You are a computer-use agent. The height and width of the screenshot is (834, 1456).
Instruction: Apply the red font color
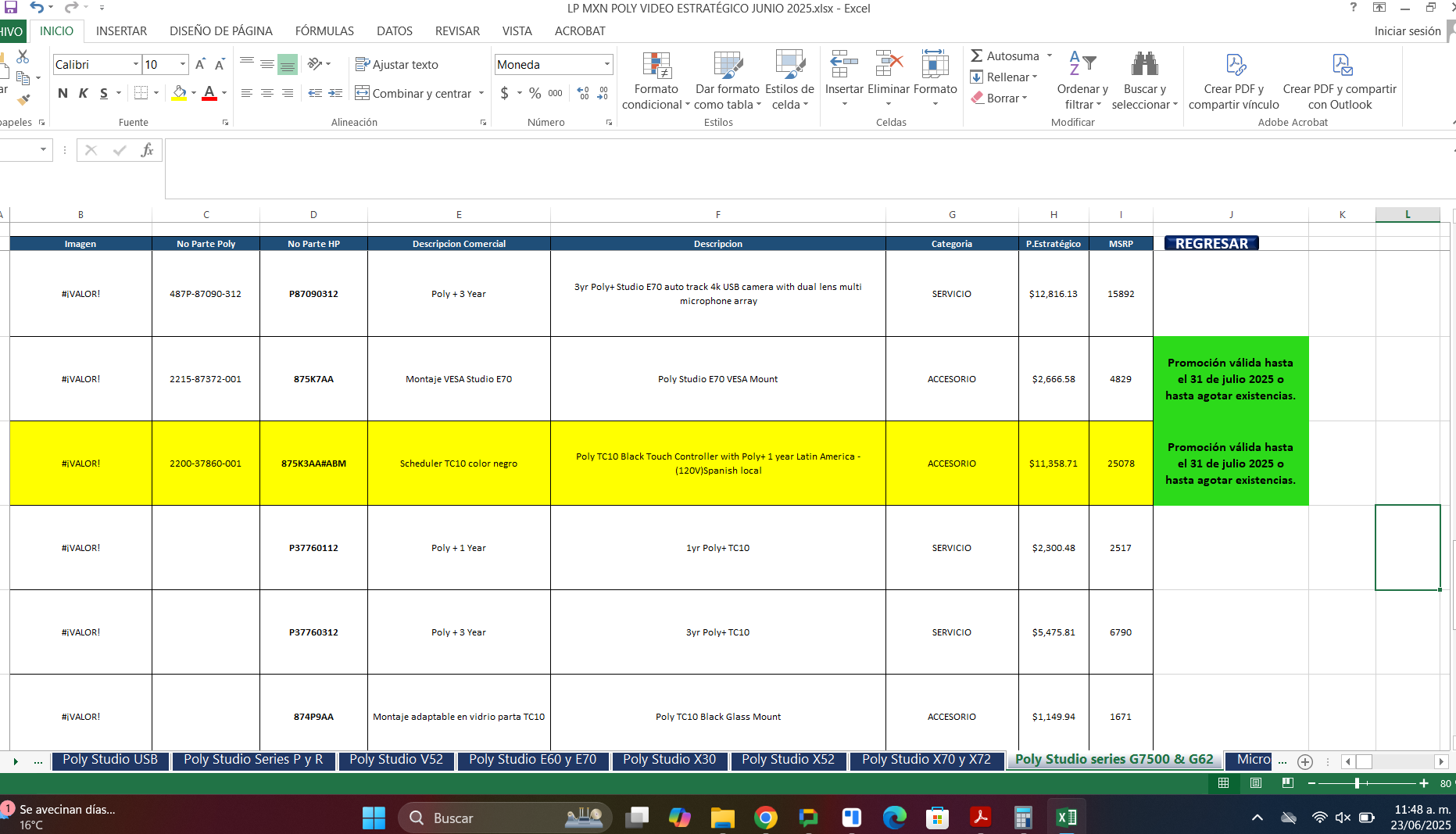pos(209,93)
